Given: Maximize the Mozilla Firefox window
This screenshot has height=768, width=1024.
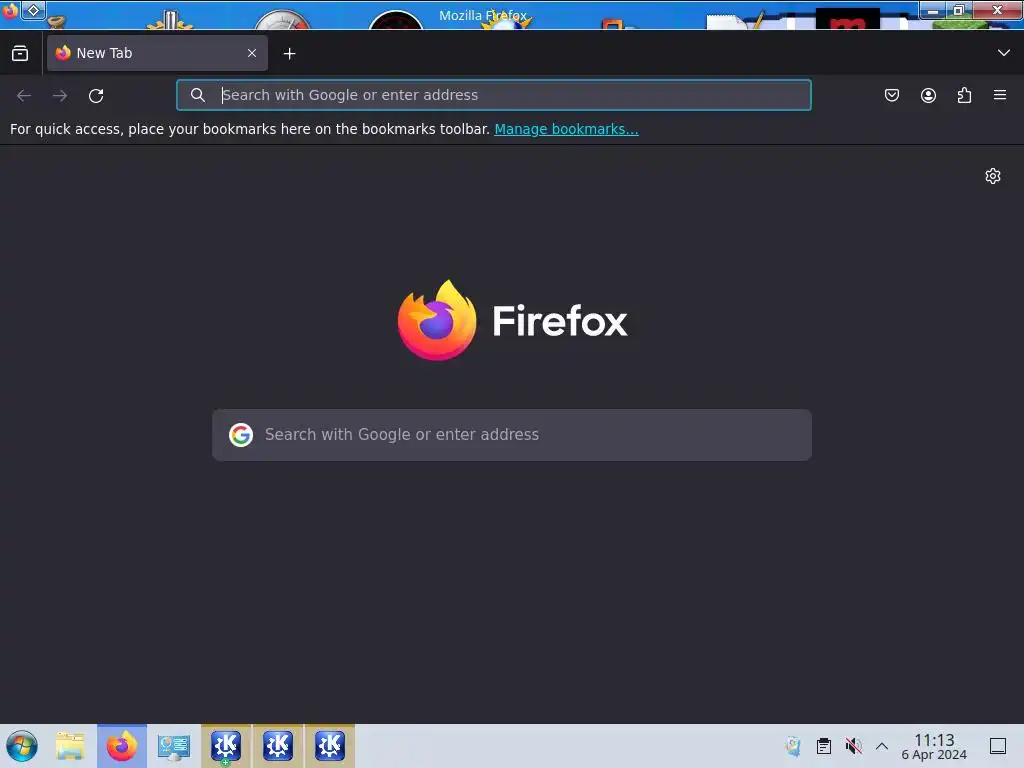Looking at the screenshot, I should 959,10.
